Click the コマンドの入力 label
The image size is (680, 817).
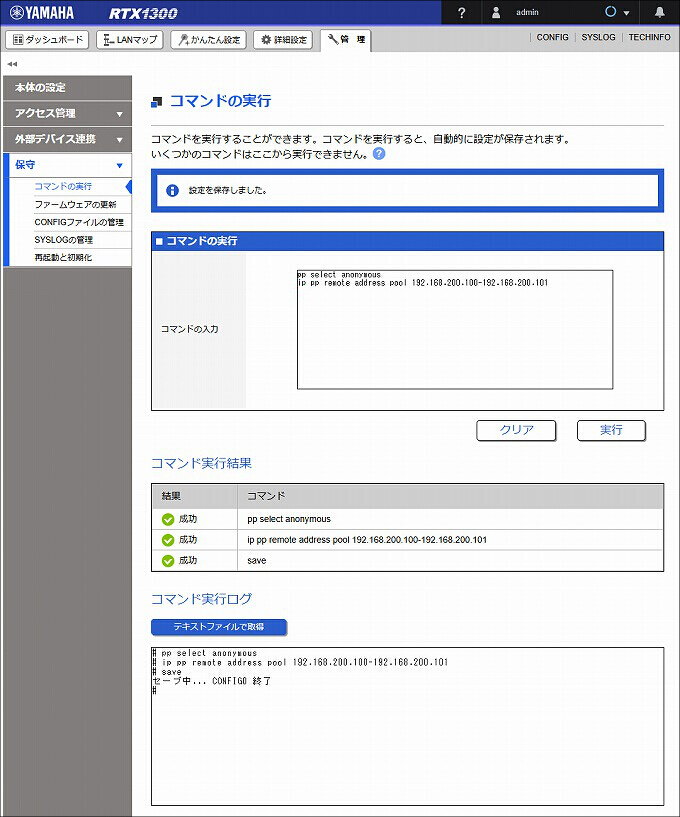(x=190, y=329)
